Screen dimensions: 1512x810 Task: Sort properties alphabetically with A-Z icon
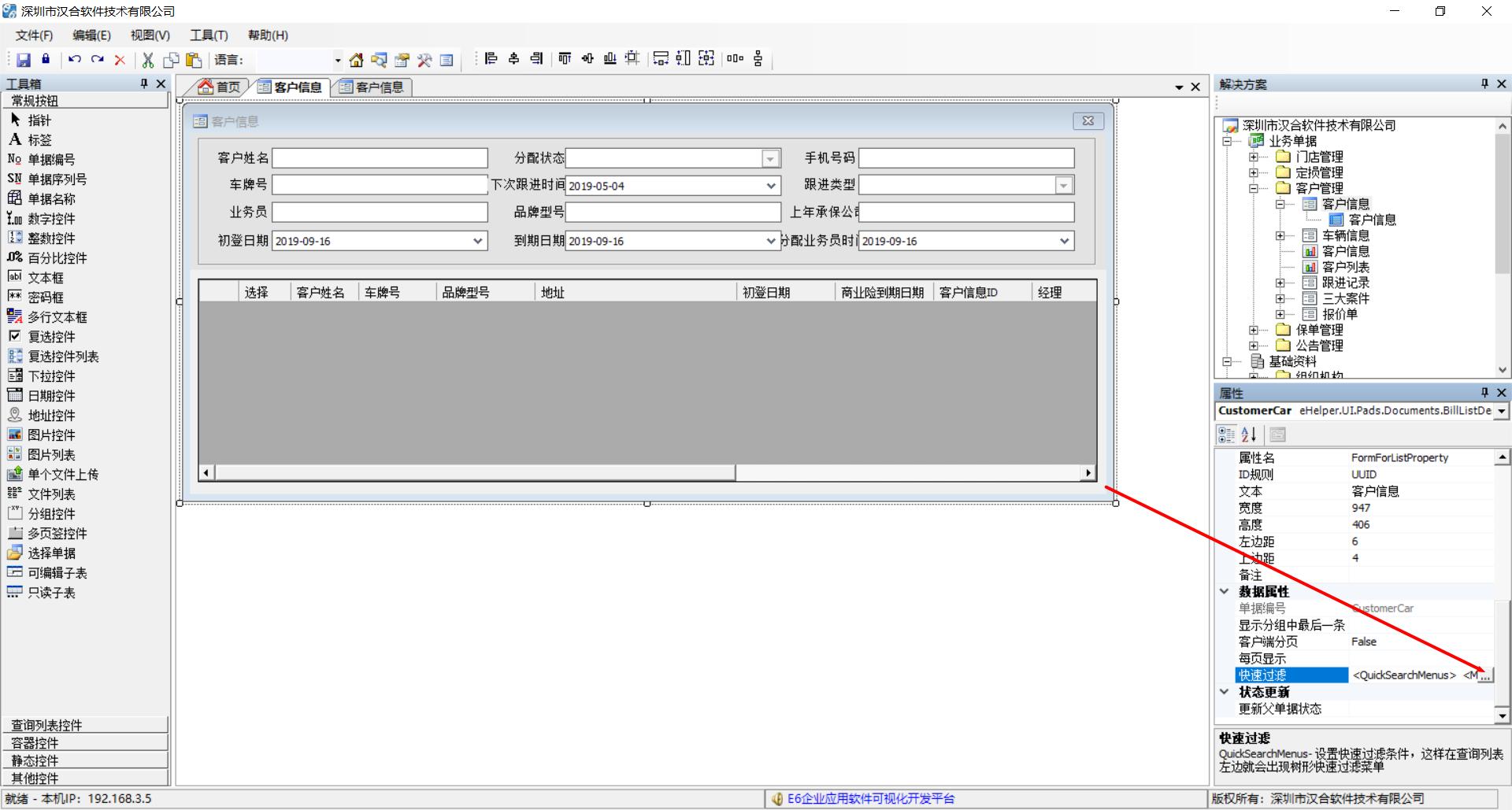pos(1249,435)
